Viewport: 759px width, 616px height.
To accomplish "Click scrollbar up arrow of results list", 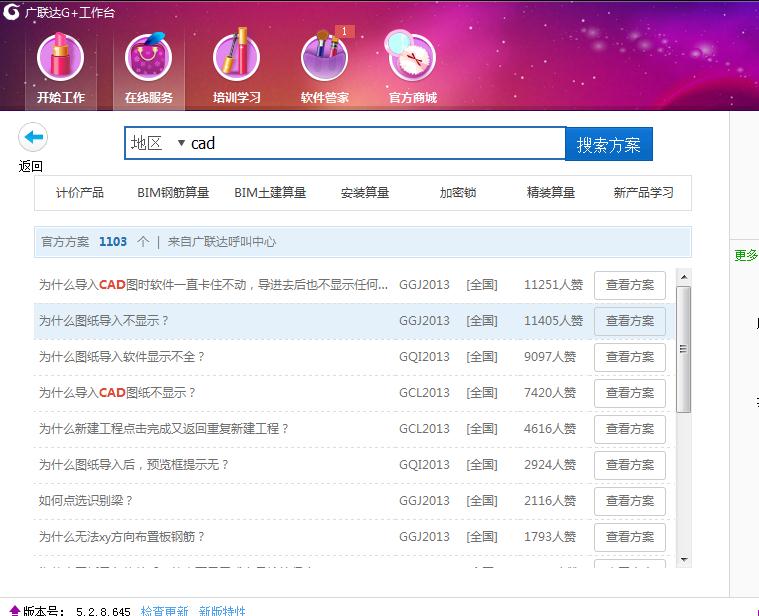I will tap(684, 277).
